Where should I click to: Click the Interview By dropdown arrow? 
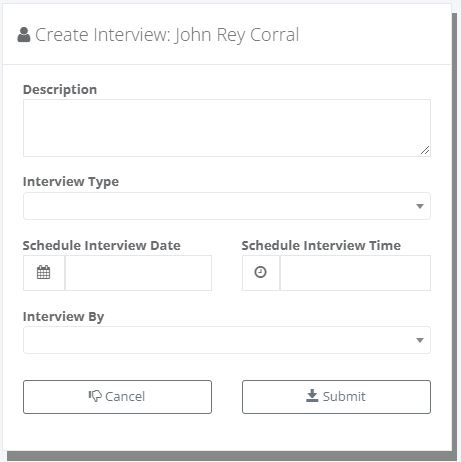(420, 340)
